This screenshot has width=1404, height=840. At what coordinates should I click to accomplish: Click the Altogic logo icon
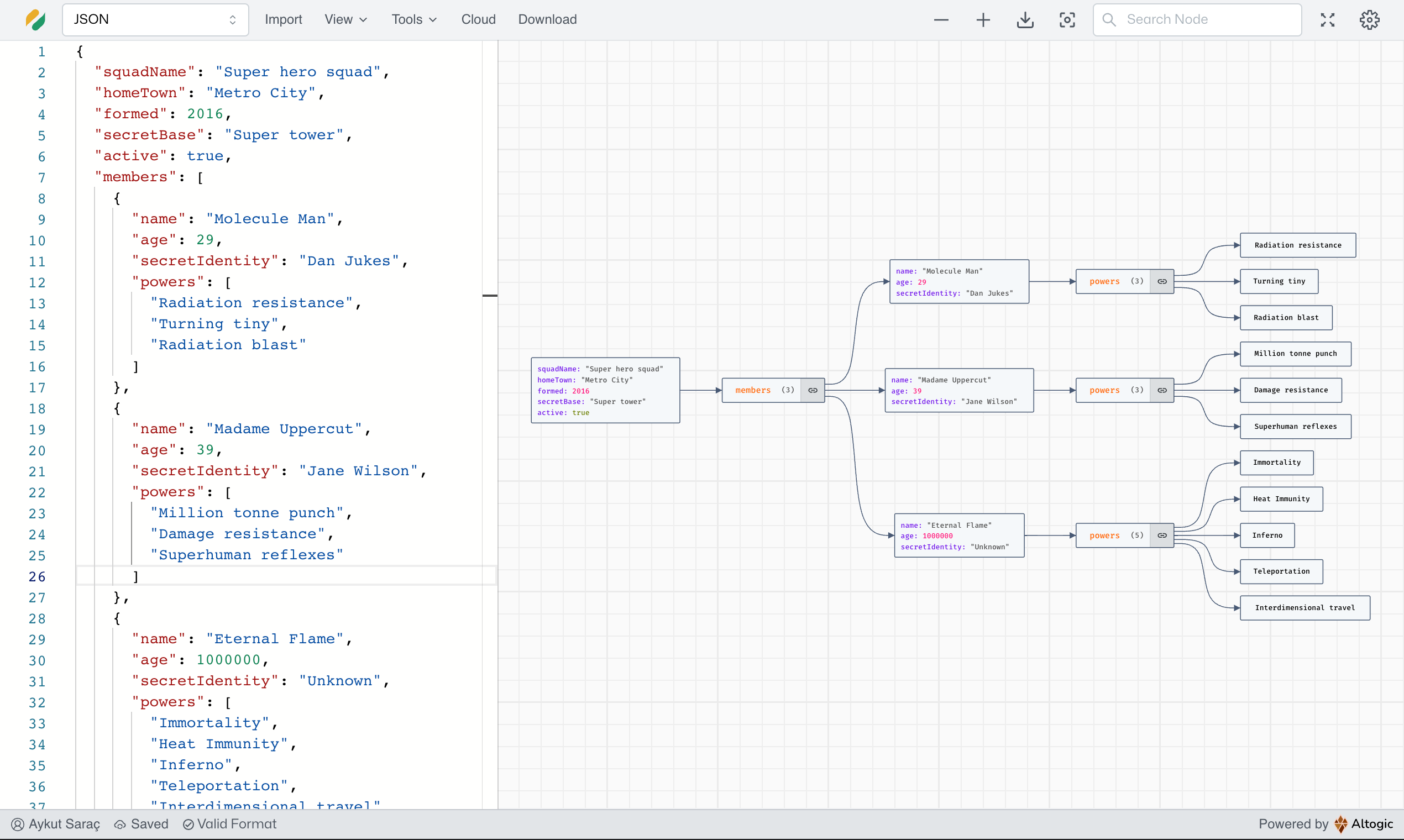[x=1340, y=823]
